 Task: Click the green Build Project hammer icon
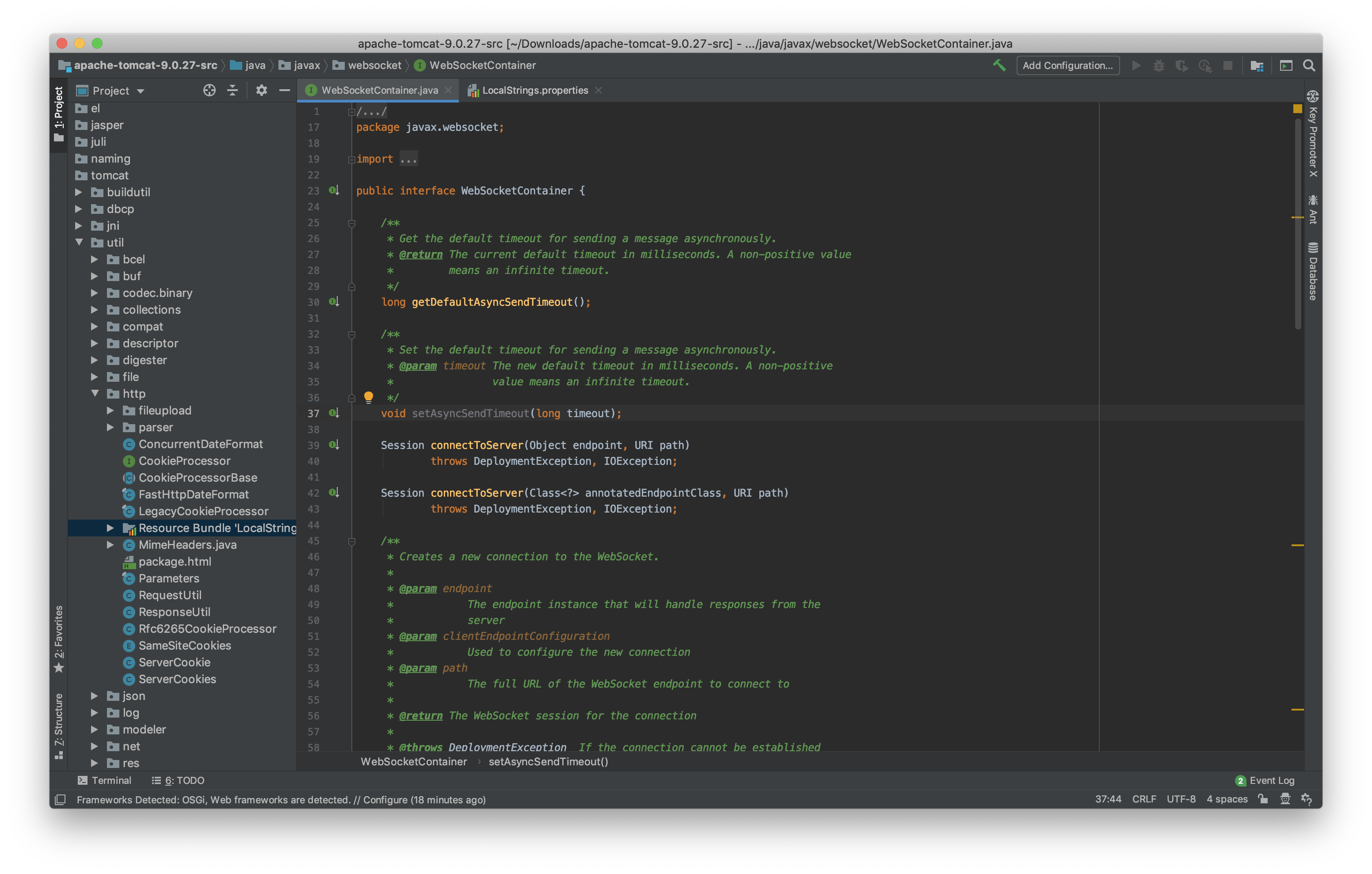[x=999, y=65]
